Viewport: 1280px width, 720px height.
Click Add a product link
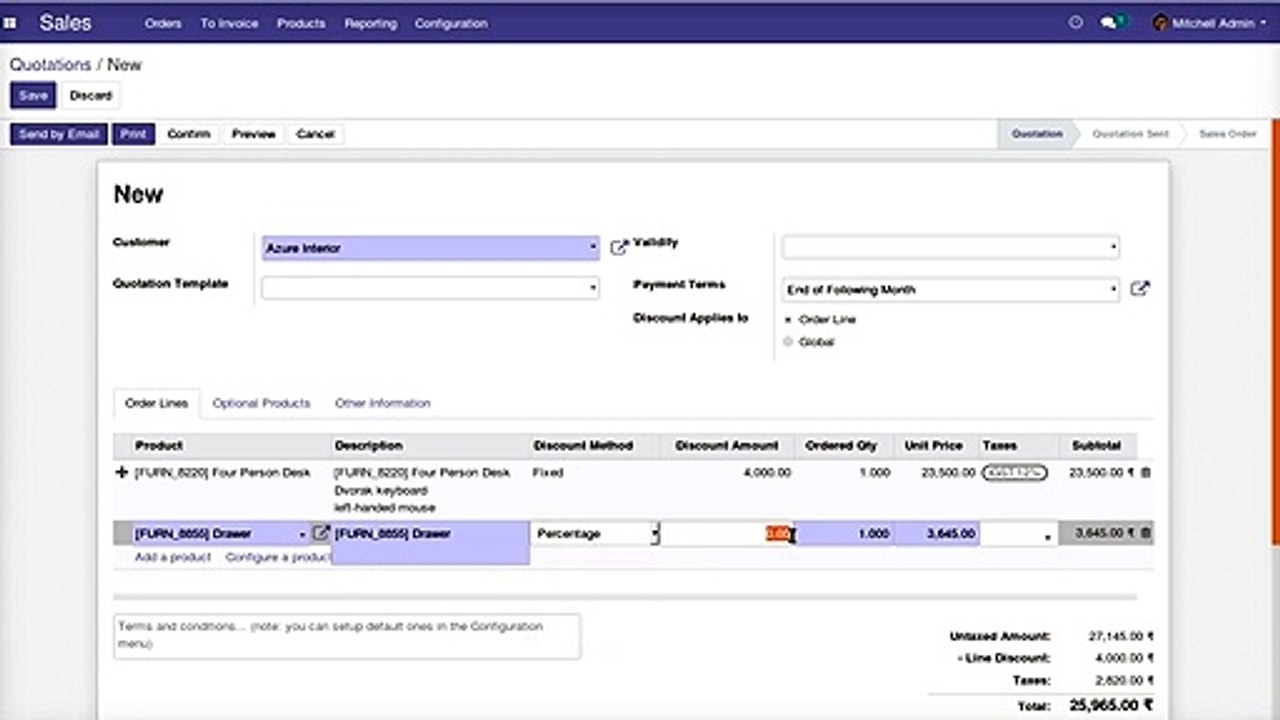173,557
